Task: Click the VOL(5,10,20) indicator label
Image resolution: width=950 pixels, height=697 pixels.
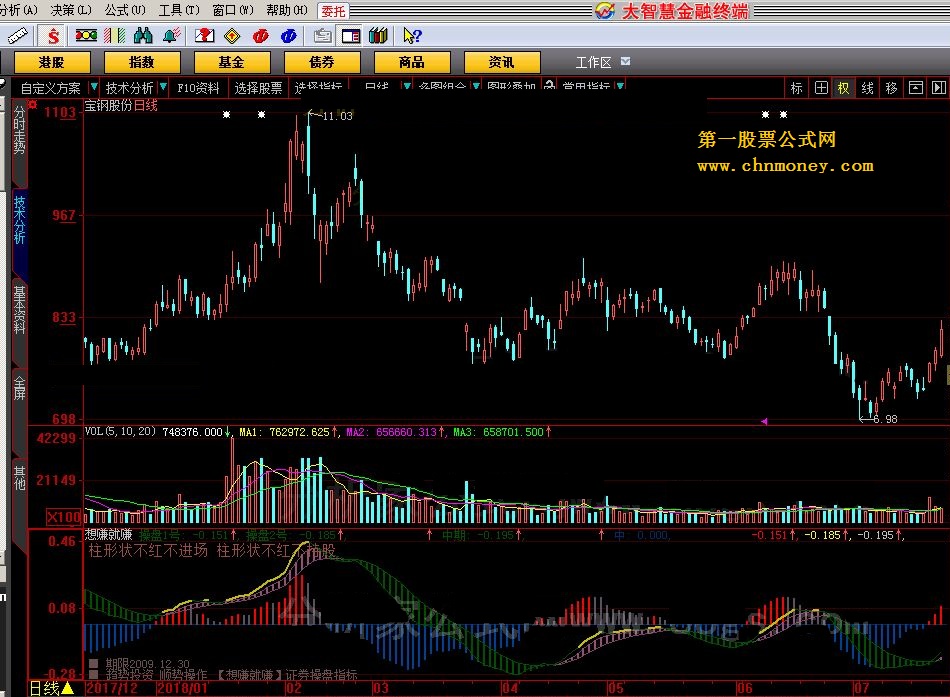Action: click(x=120, y=432)
